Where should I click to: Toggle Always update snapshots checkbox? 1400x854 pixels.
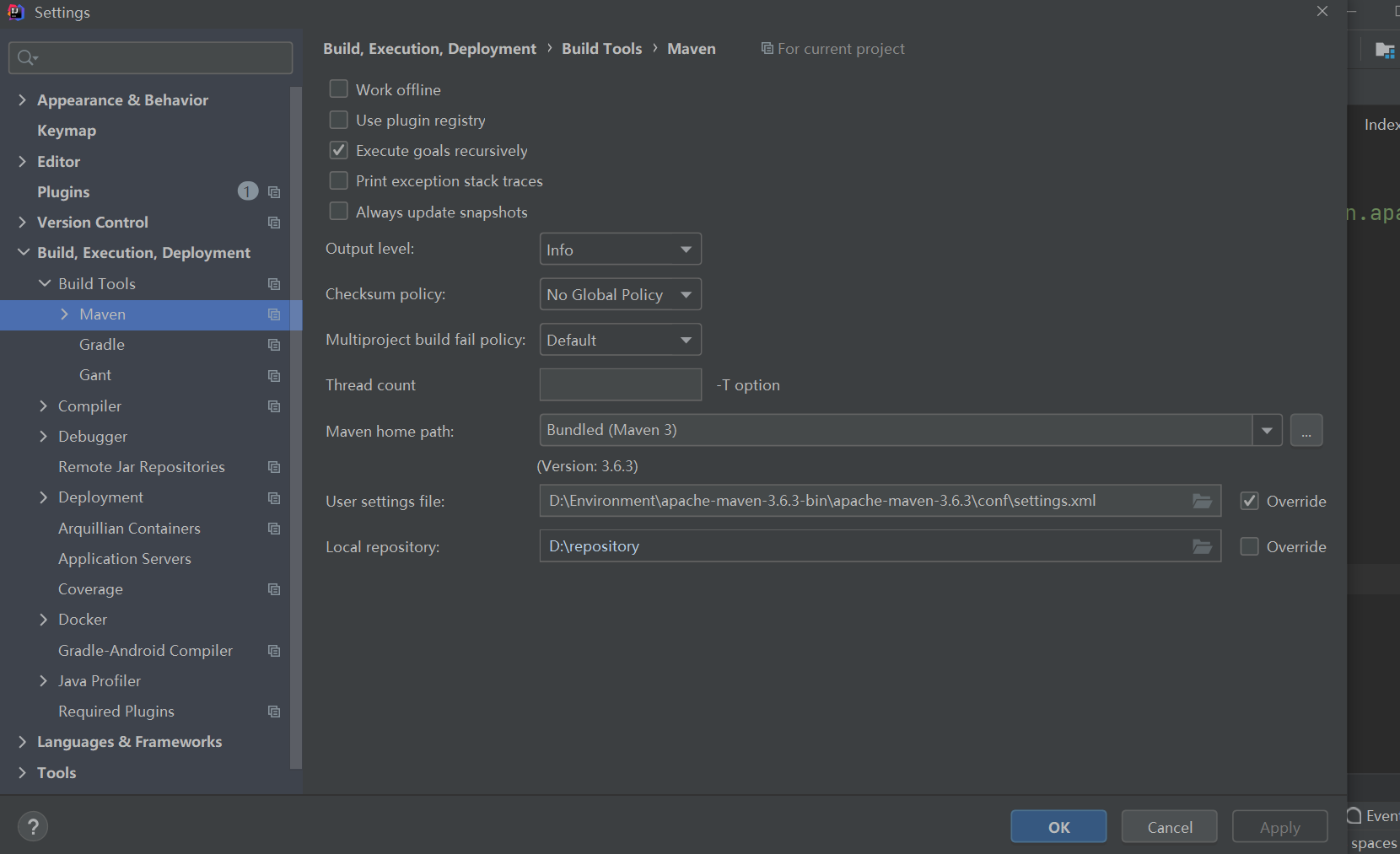(x=338, y=211)
